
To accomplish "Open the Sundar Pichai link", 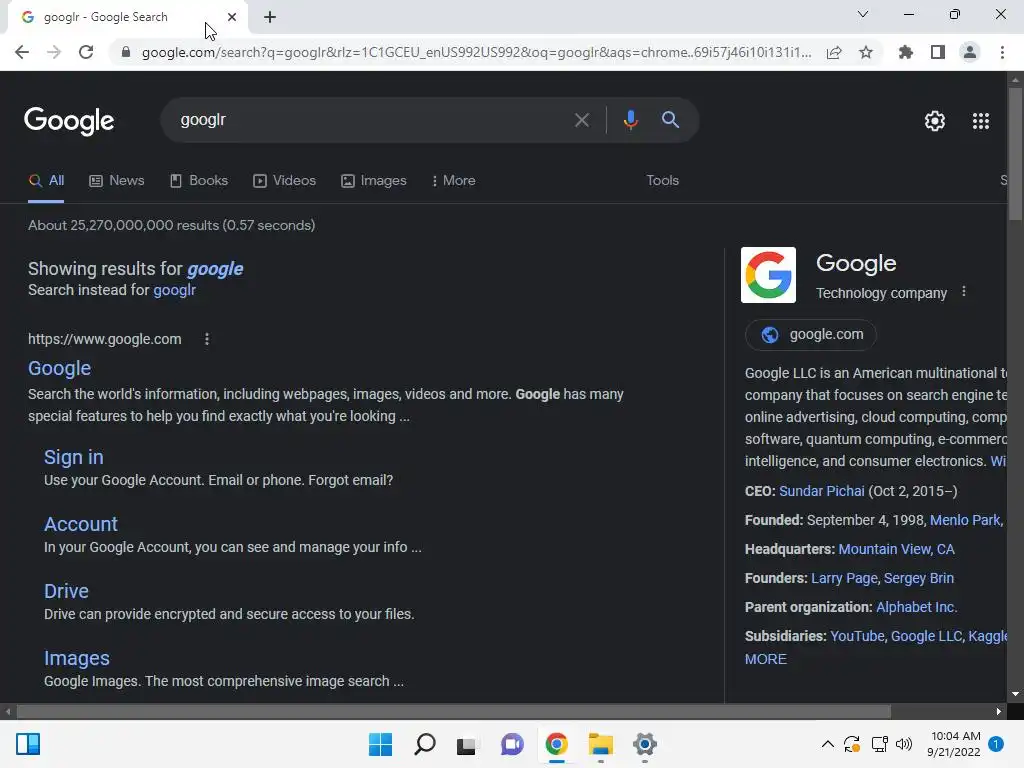I will [x=822, y=491].
